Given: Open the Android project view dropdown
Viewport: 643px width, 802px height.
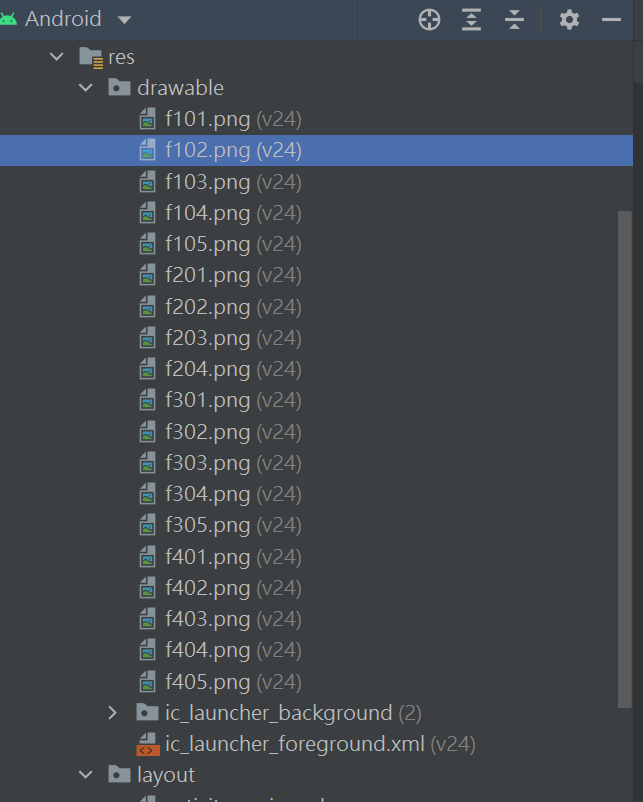Looking at the screenshot, I should coord(124,20).
